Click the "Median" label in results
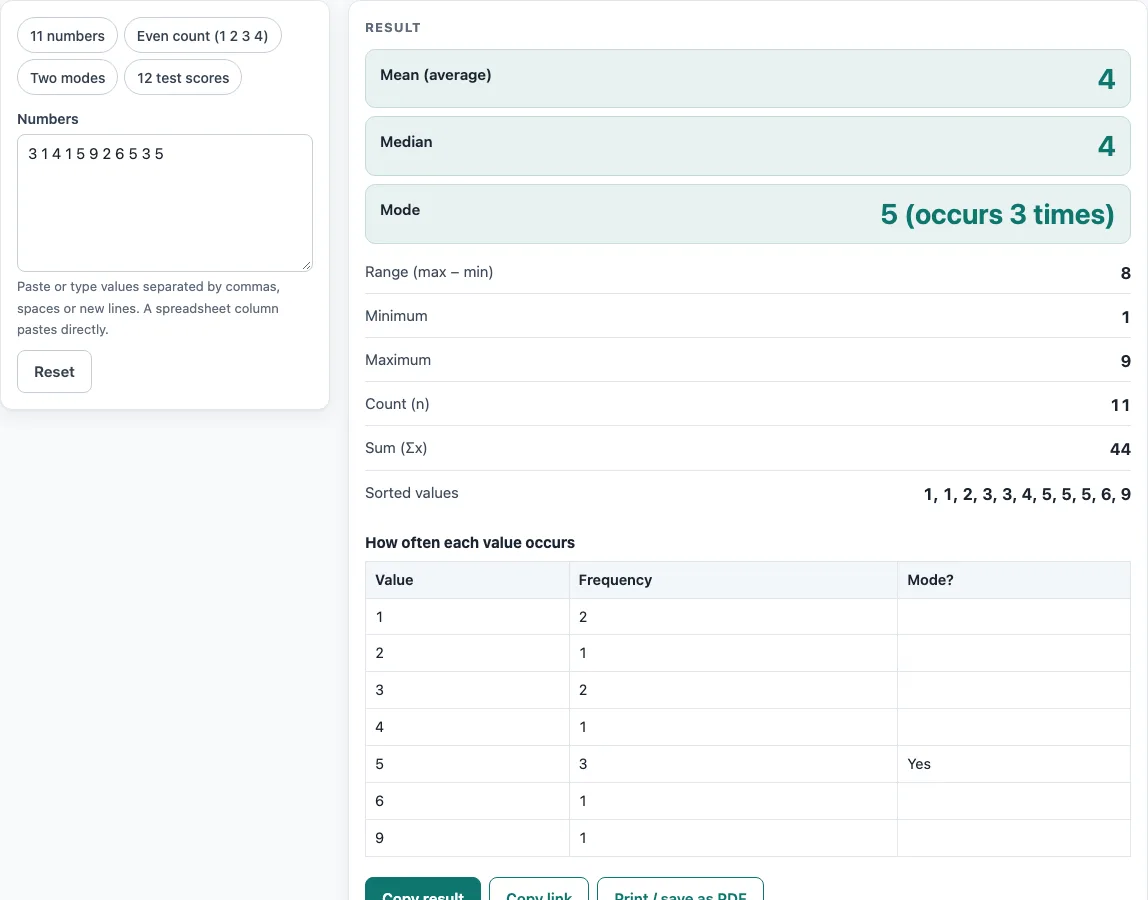This screenshot has height=900, width=1148. [406, 142]
